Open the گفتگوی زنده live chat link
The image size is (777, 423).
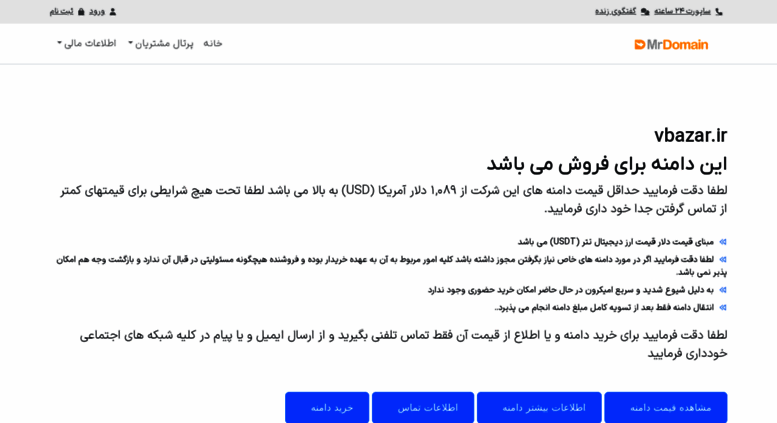[x=615, y=11]
